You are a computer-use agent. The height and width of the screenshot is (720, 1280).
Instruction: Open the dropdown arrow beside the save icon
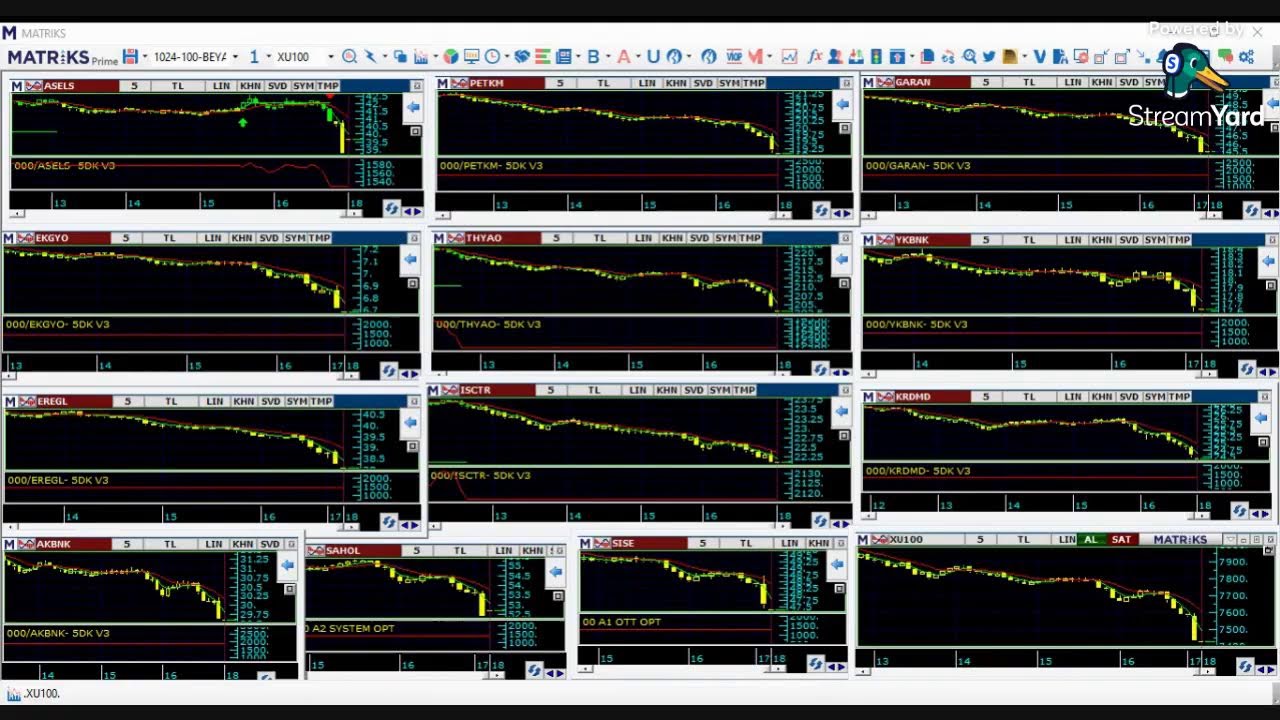[145, 57]
